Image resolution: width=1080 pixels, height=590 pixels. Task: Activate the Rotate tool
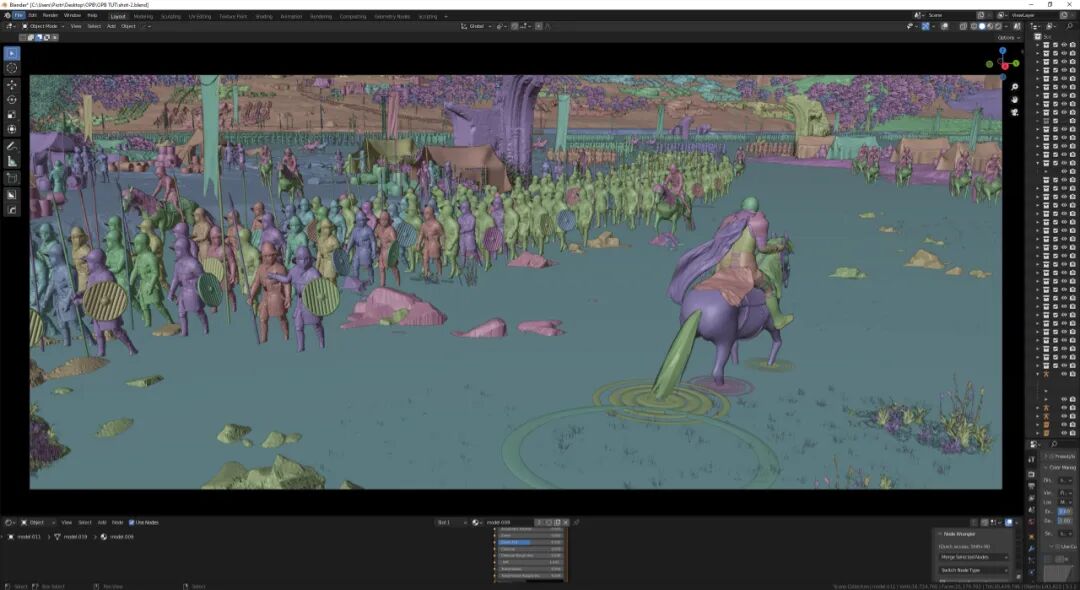[x=12, y=100]
